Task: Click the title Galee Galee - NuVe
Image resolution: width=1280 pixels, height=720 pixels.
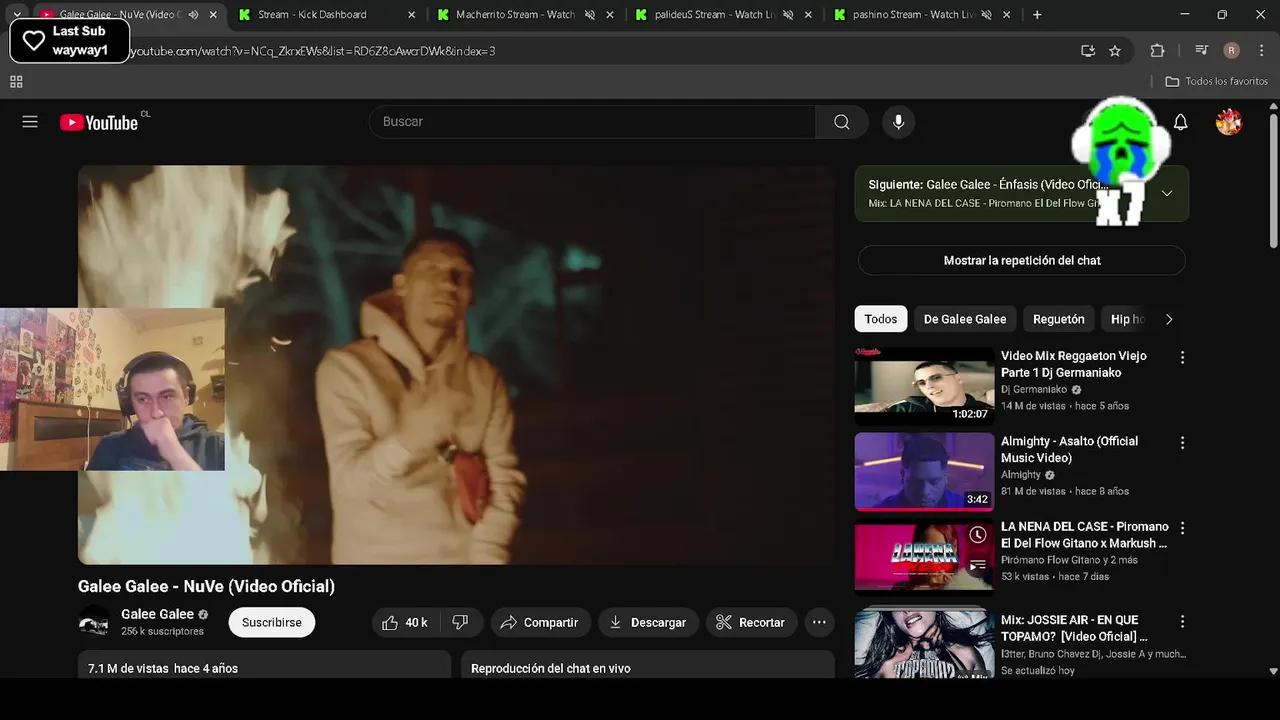Action: [x=206, y=586]
